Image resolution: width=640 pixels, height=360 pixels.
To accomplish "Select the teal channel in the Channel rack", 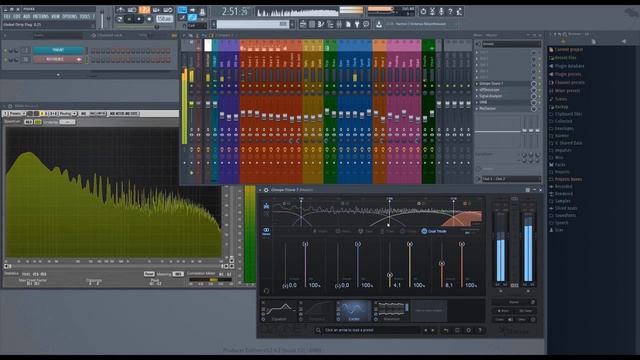I will 58,50.
